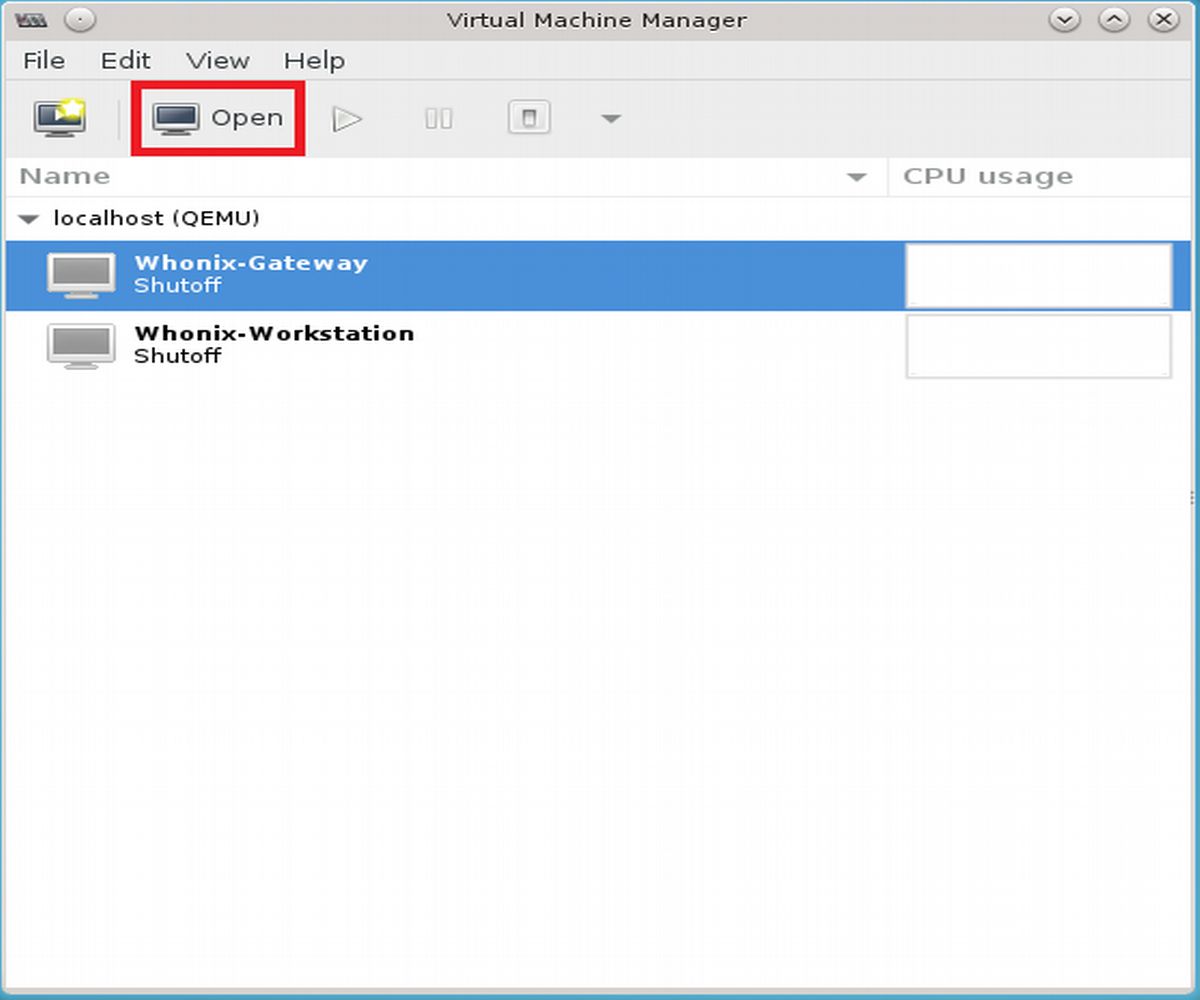Click the Create new virtual machine icon
Image resolution: width=1200 pixels, height=1000 pixels.
60,119
